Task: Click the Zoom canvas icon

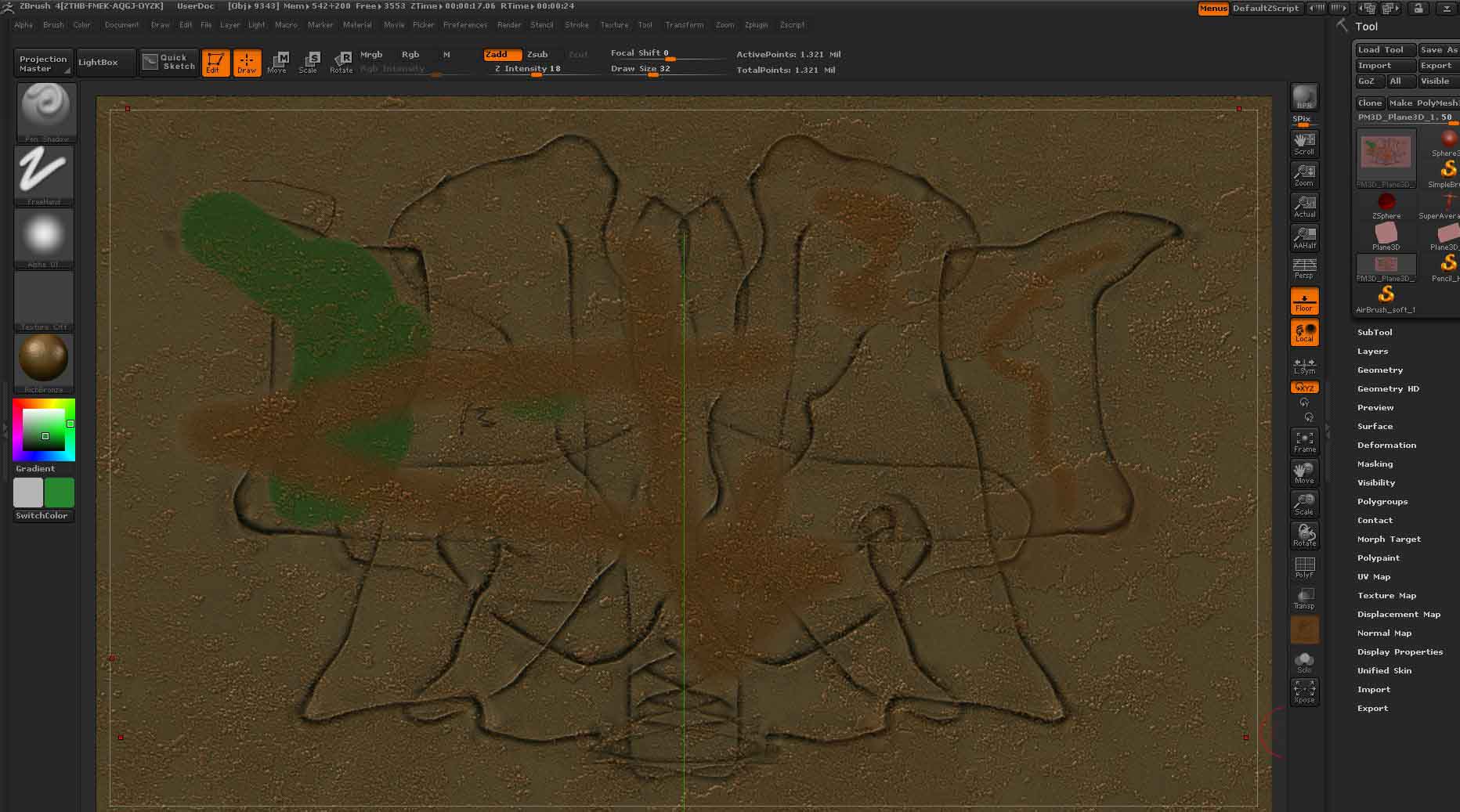Action: (1304, 175)
